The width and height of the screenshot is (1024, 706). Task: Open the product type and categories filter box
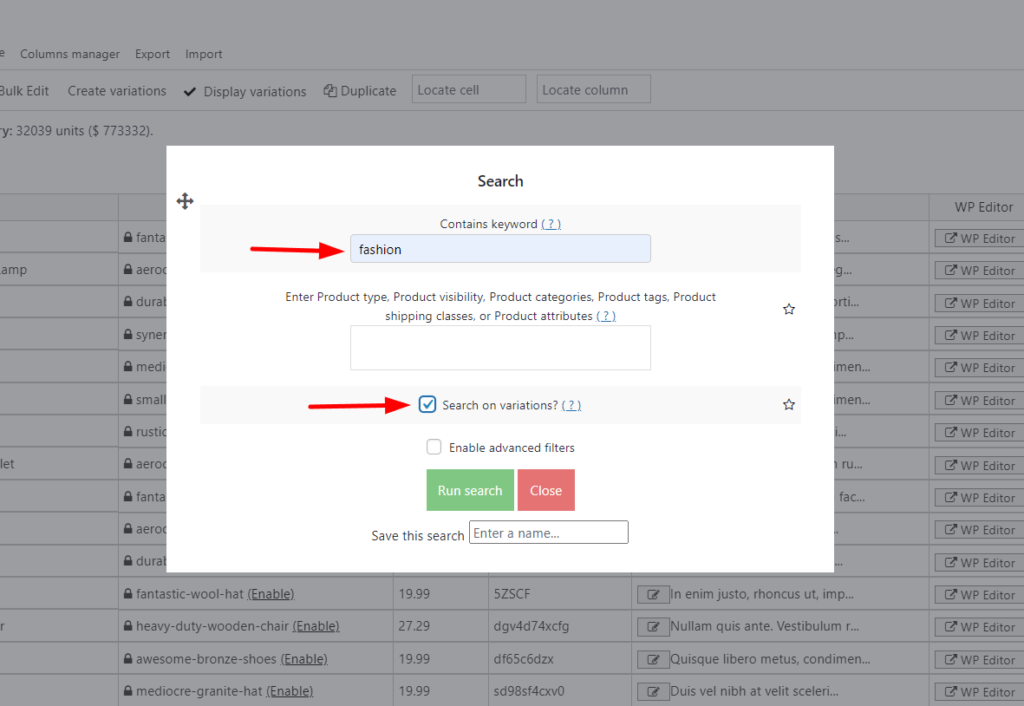(500, 347)
